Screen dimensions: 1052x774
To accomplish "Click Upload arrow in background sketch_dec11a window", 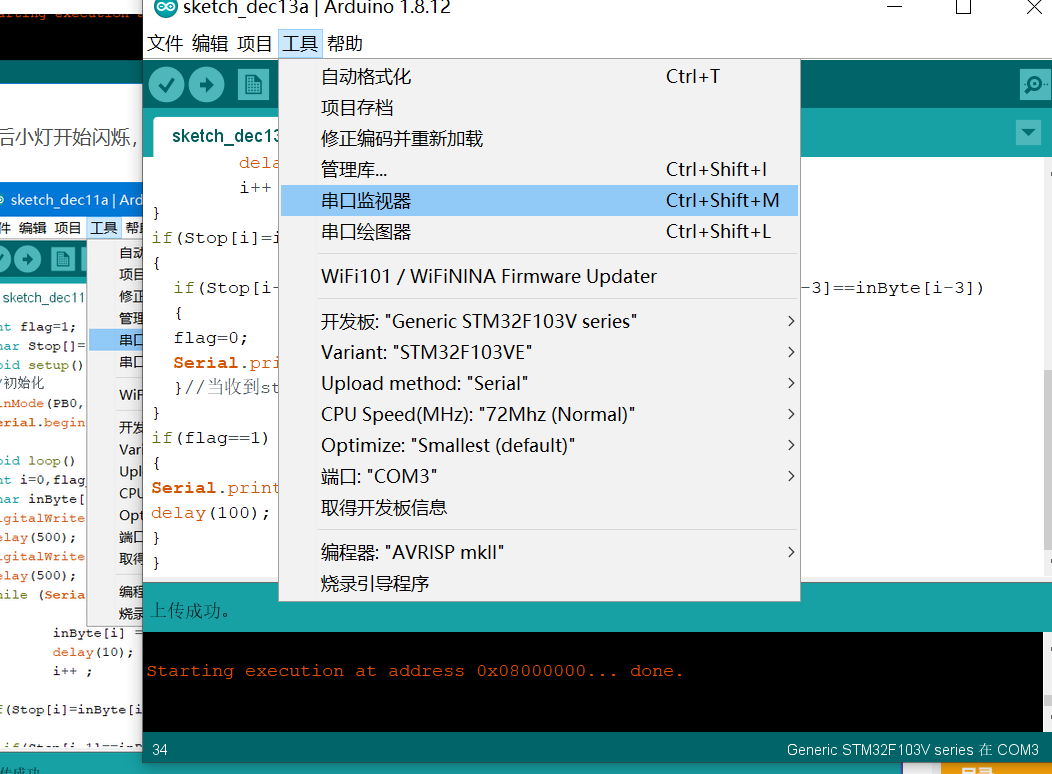I will point(28,259).
